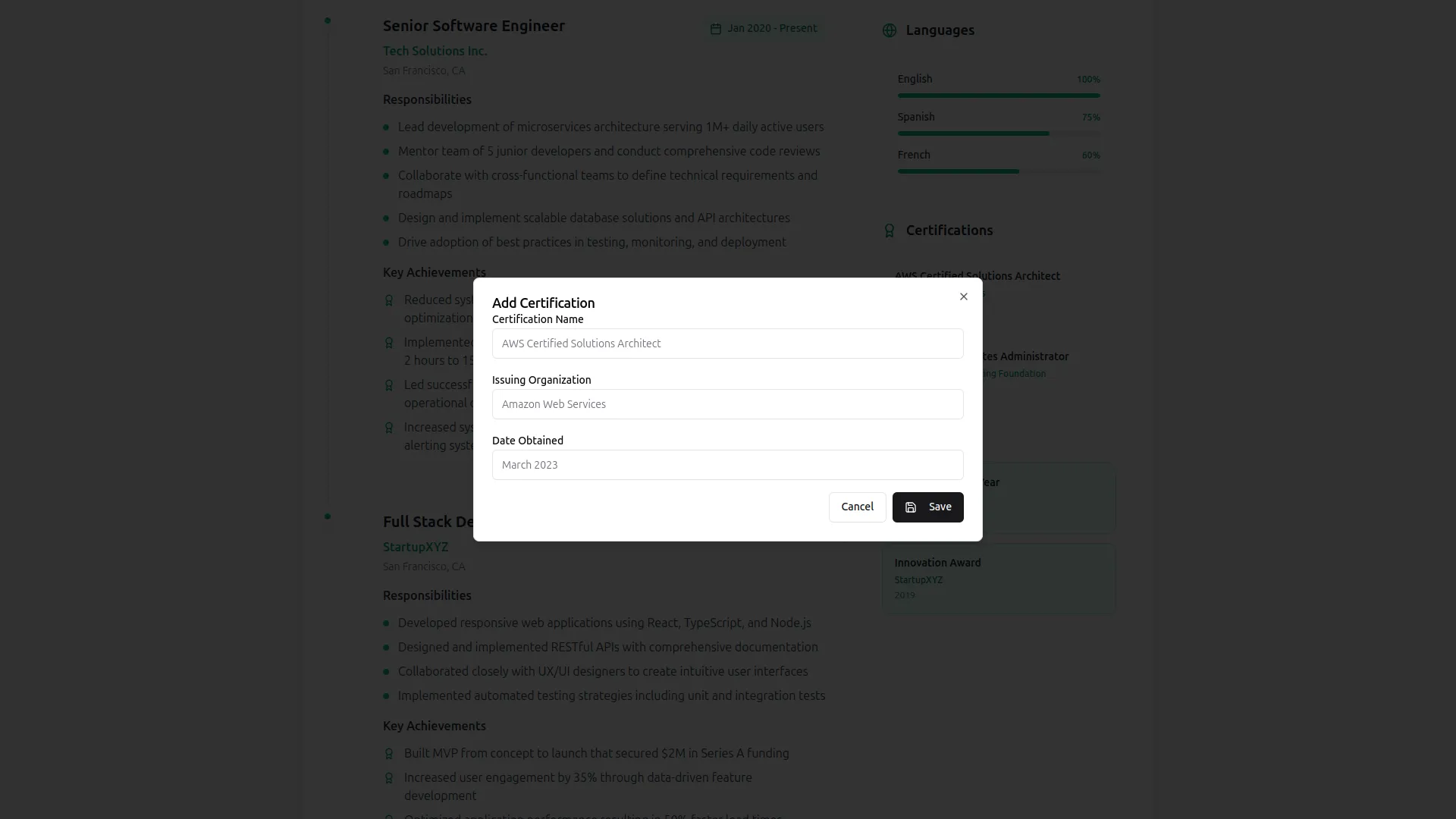Click the calendar icon near Jan 2020 - Present
This screenshot has height=819, width=1456.
pos(717,28)
